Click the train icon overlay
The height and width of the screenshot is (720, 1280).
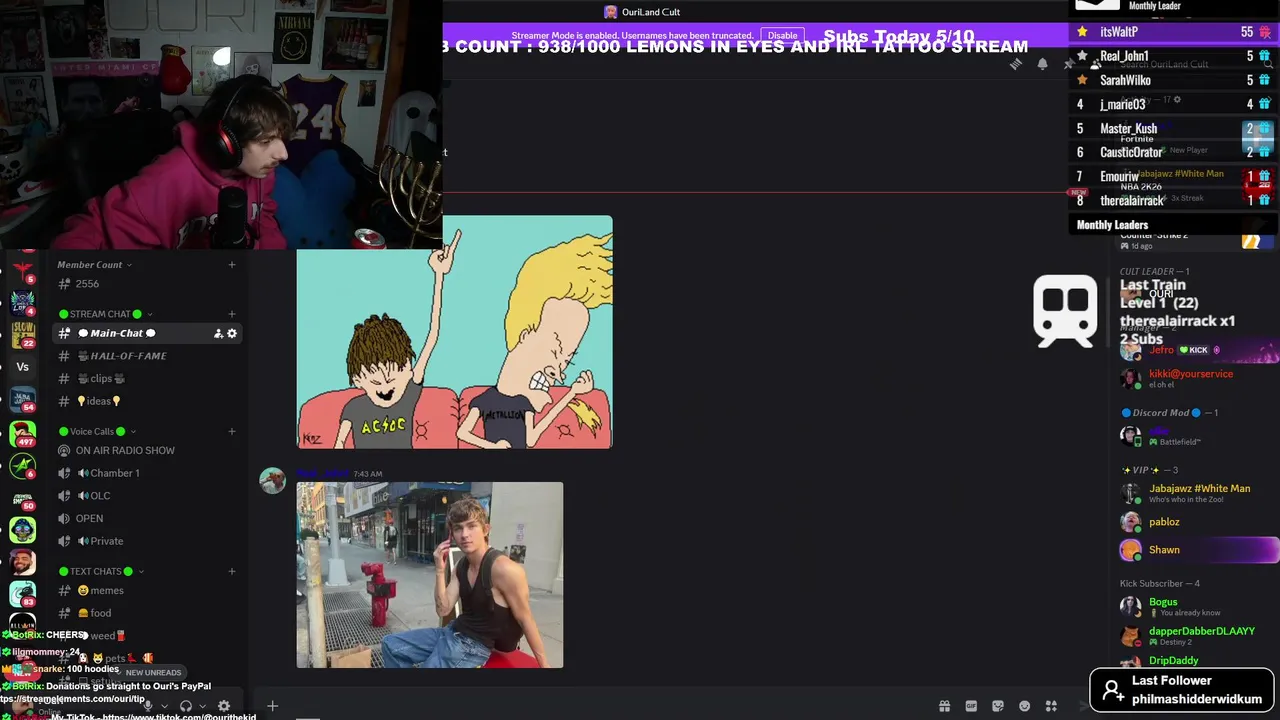coord(1065,311)
